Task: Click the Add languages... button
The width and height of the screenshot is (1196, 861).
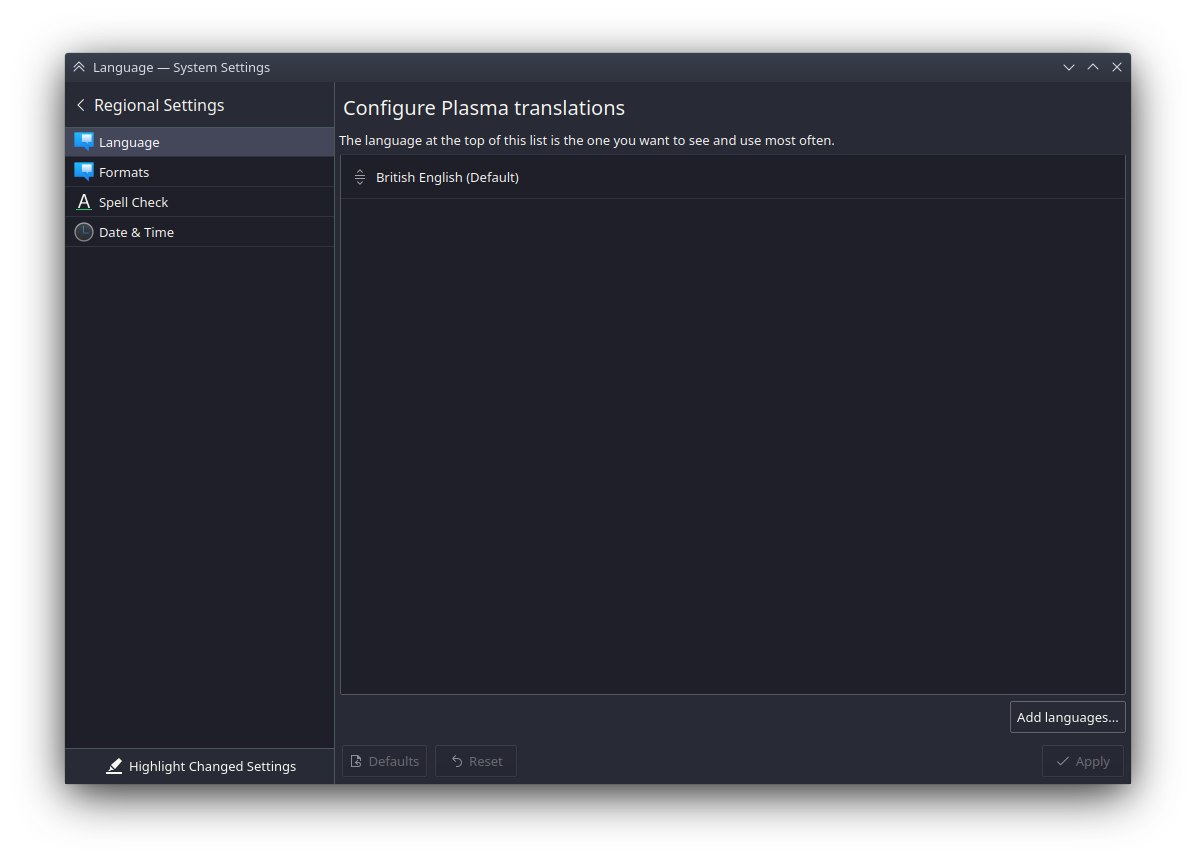Action: coord(1067,717)
